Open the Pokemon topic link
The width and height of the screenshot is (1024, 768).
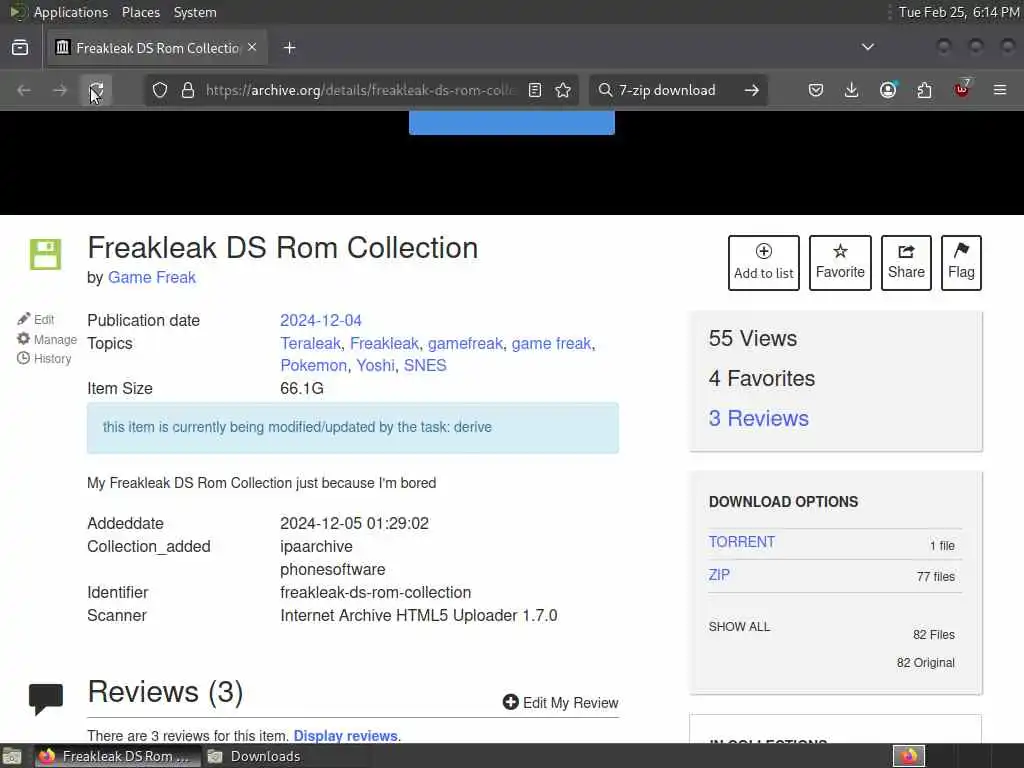(313, 365)
